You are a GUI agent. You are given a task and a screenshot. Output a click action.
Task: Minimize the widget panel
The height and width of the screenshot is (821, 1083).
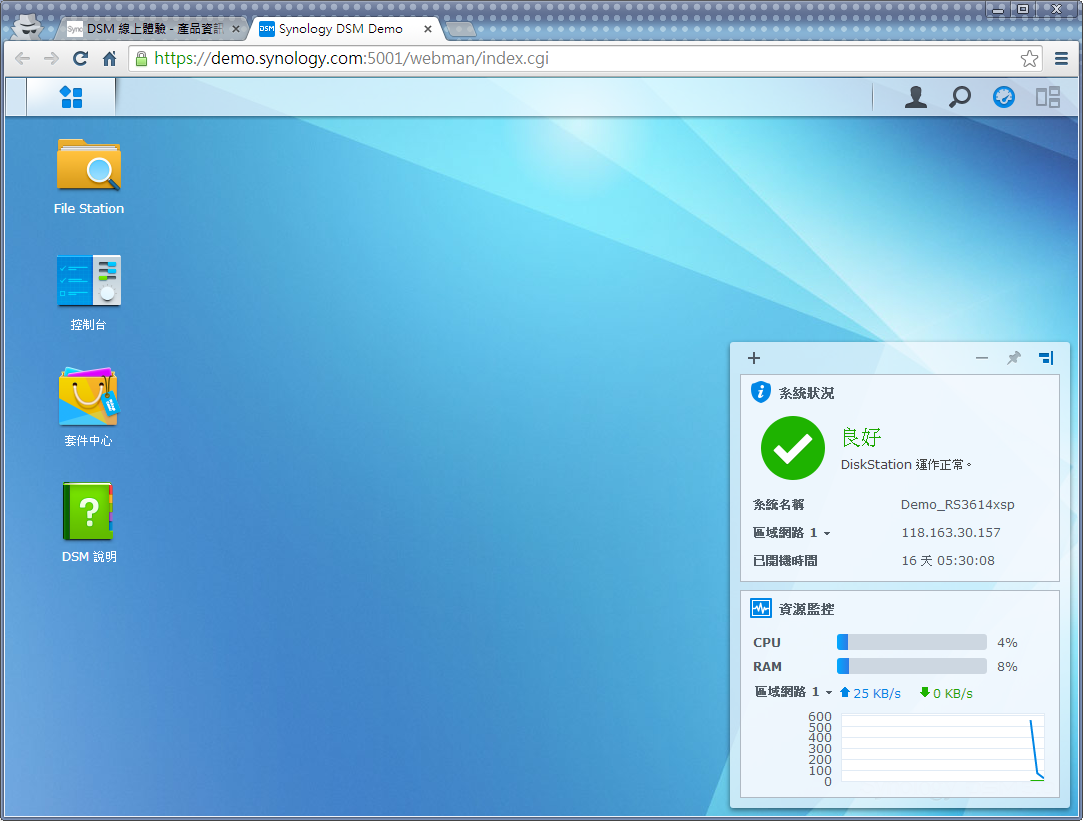click(981, 358)
